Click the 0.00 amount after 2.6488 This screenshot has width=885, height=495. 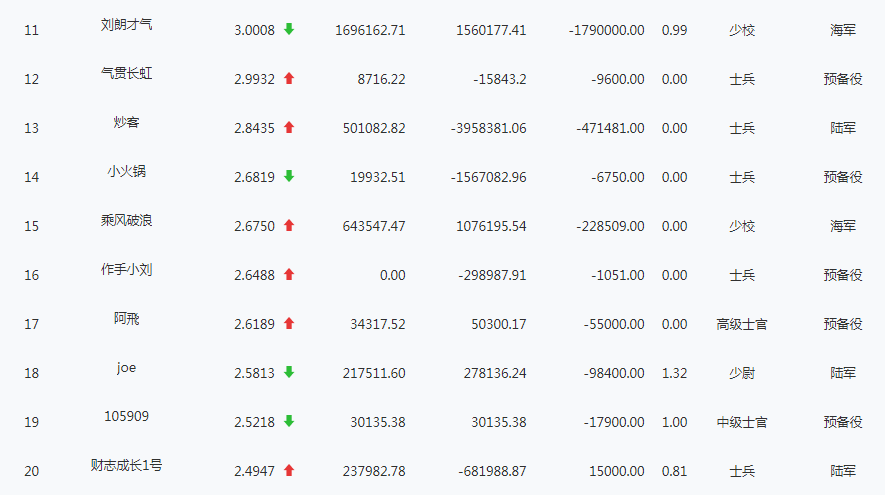coord(393,275)
